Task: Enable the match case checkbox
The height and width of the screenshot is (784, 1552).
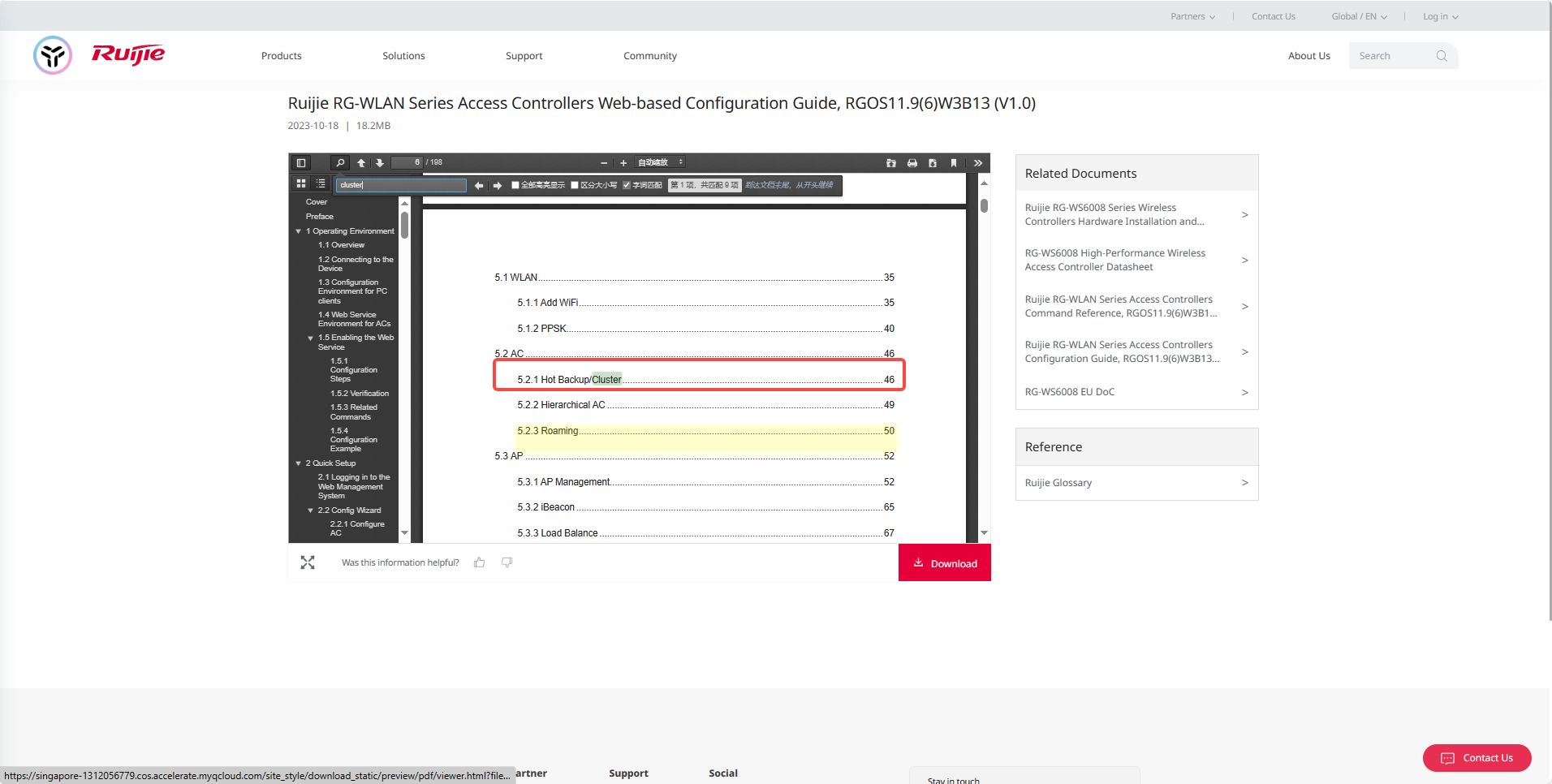Action: pos(575,185)
